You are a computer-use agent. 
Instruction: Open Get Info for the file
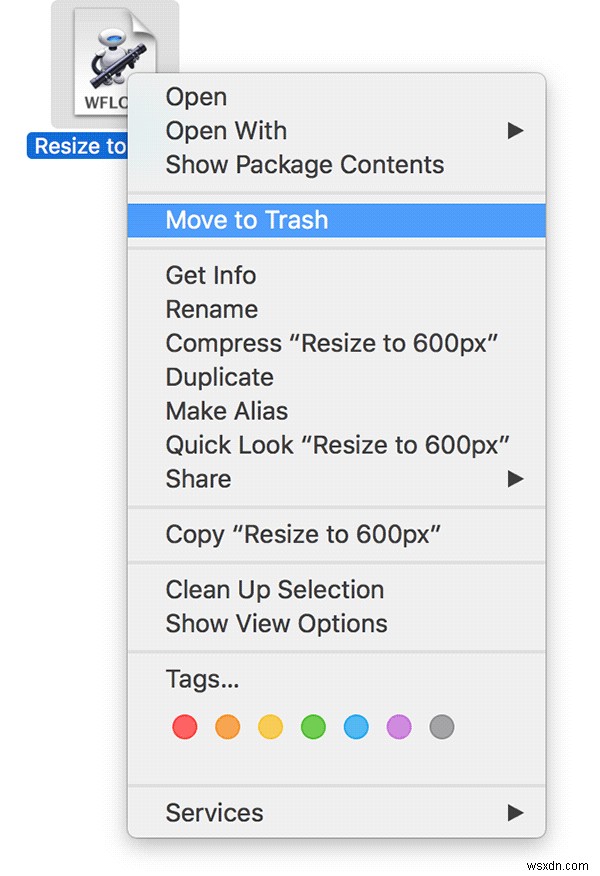point(211,275)
